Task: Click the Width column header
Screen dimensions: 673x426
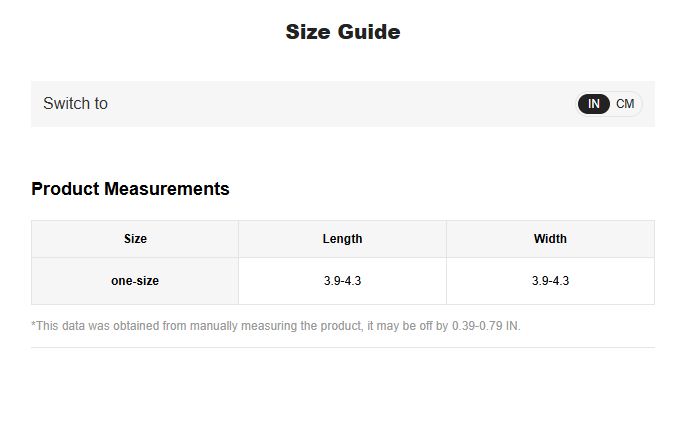Action: 550,239
